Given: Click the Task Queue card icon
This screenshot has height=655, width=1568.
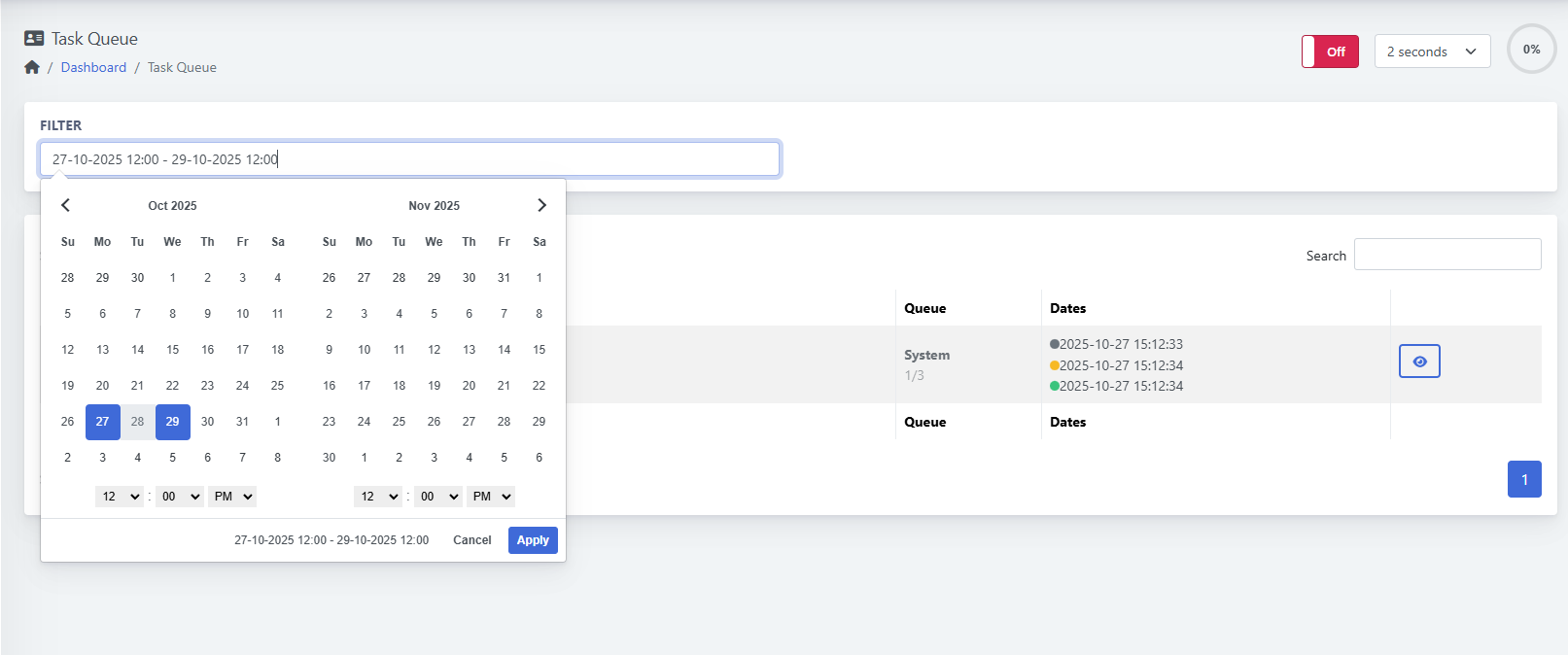Looking at the screenshot, I should (x=34, y=39).
